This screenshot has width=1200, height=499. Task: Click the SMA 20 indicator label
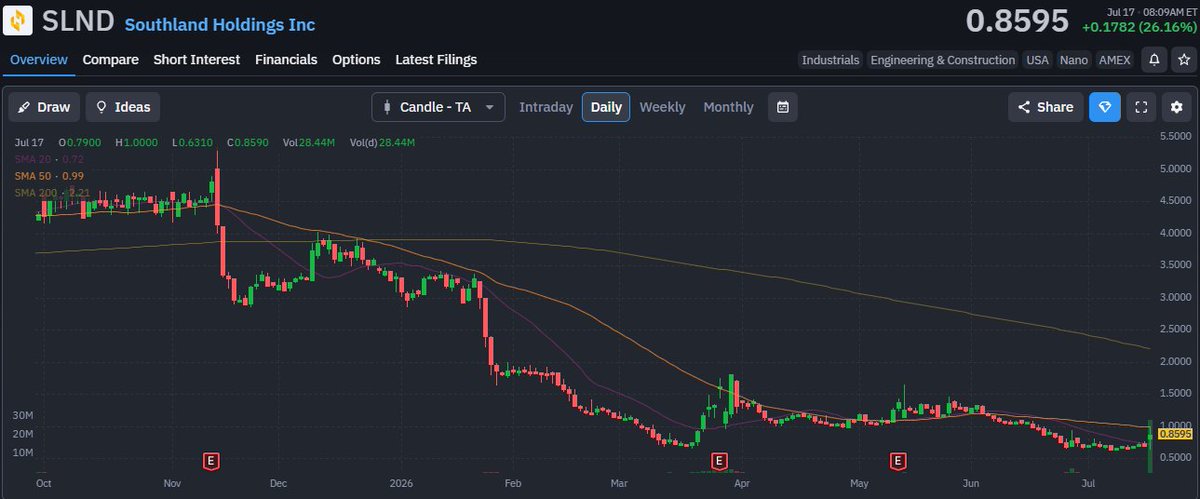(x=48, y=159)
